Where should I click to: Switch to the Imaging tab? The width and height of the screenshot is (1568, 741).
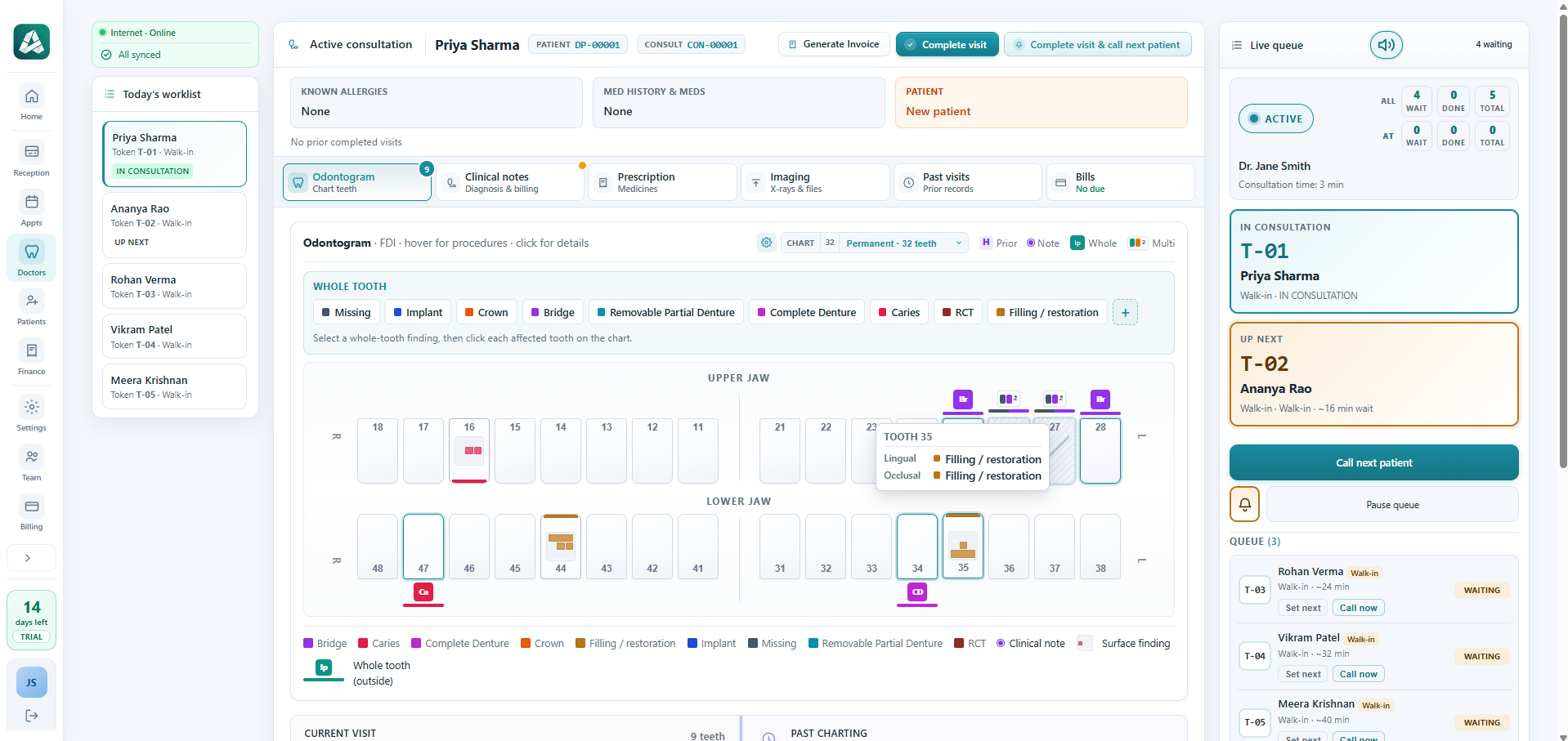(815, 182)
